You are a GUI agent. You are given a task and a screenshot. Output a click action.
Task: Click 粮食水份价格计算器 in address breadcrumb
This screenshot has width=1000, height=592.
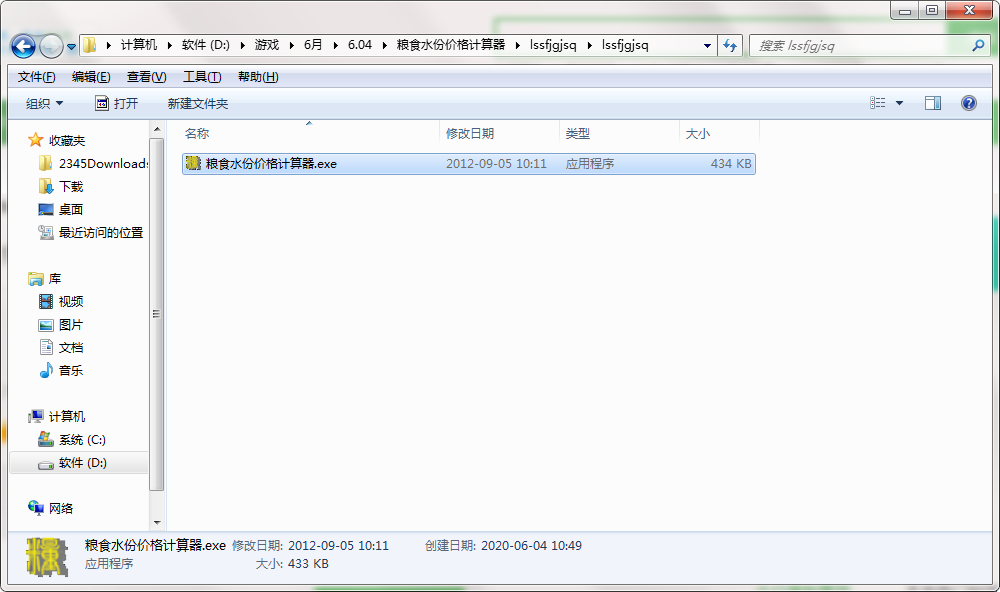(451, 45)
